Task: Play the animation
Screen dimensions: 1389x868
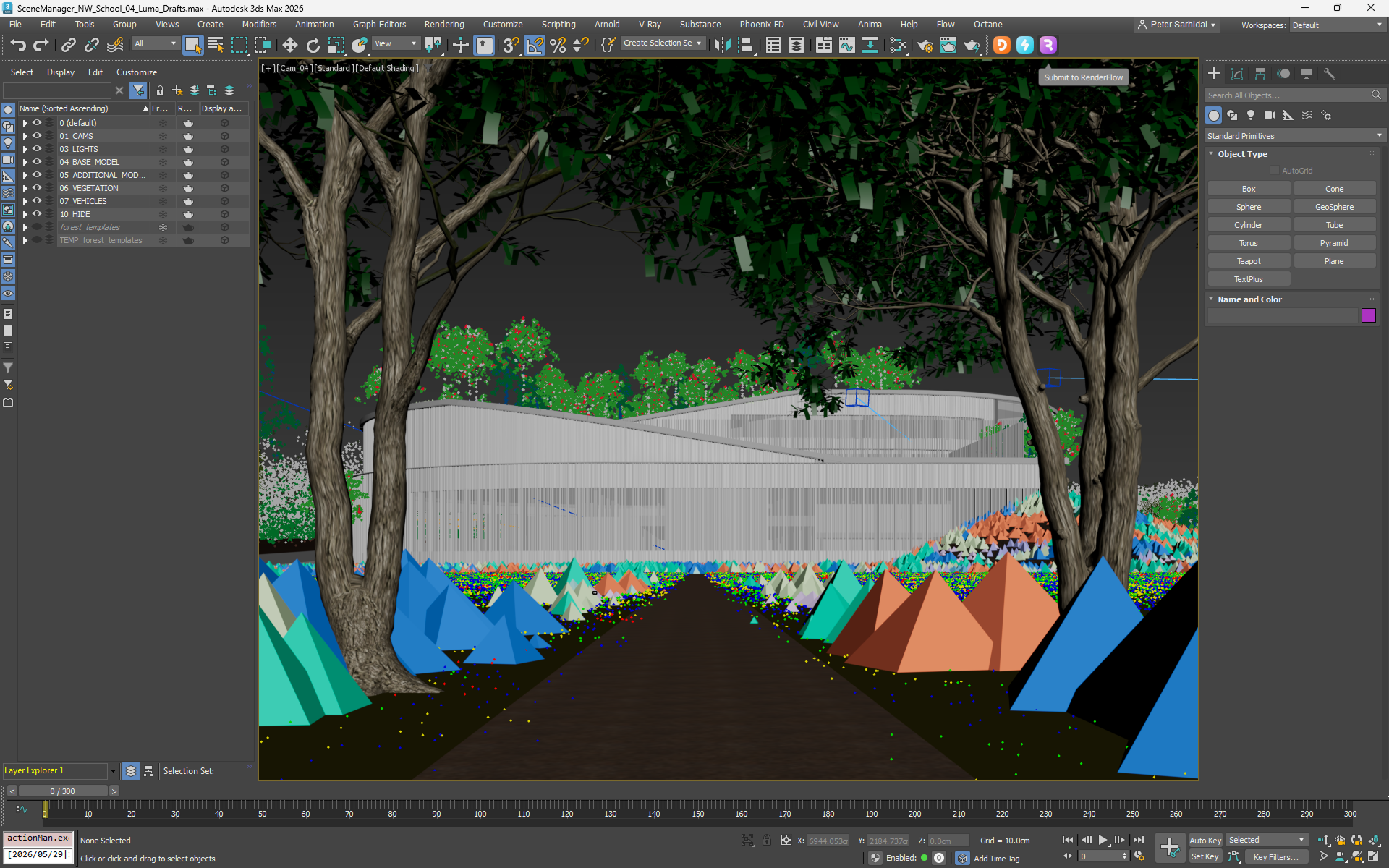Action: [1103, 840]
